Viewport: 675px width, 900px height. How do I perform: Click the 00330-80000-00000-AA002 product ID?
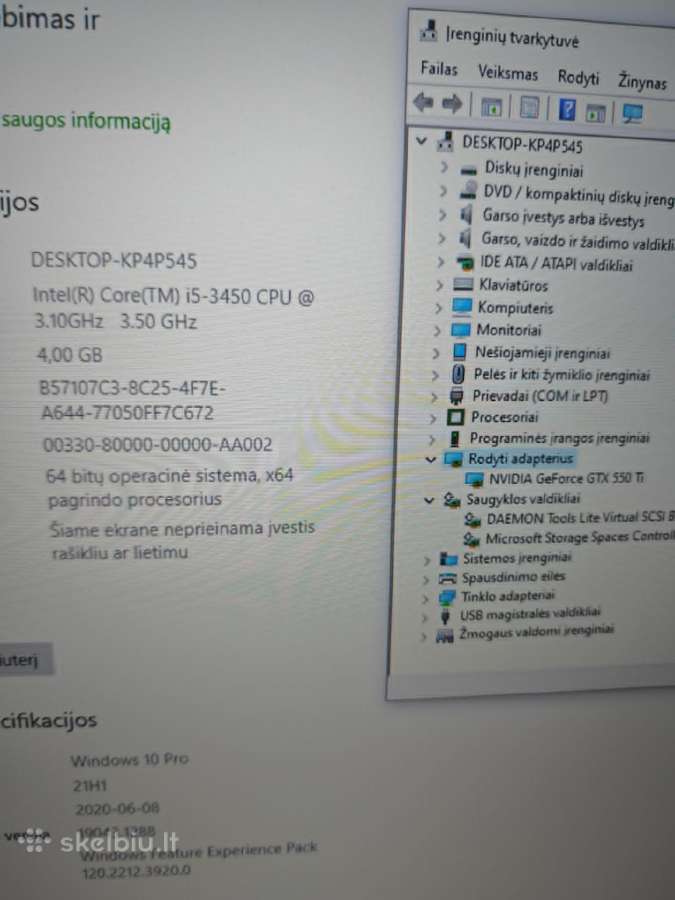coord(158,445)
